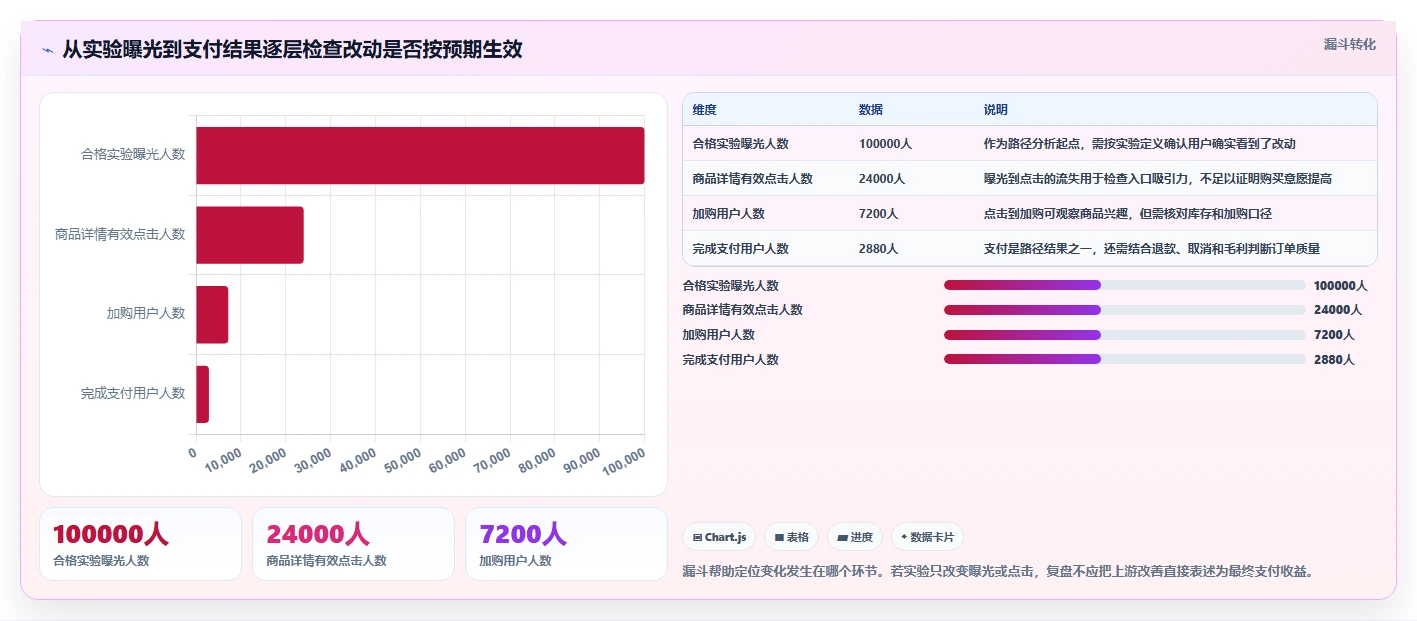Image resolution: width=1417 pixels, height=621 pixels.
Task: Click the 加购用户人数 cell in the table
Action: coord(728,214)
